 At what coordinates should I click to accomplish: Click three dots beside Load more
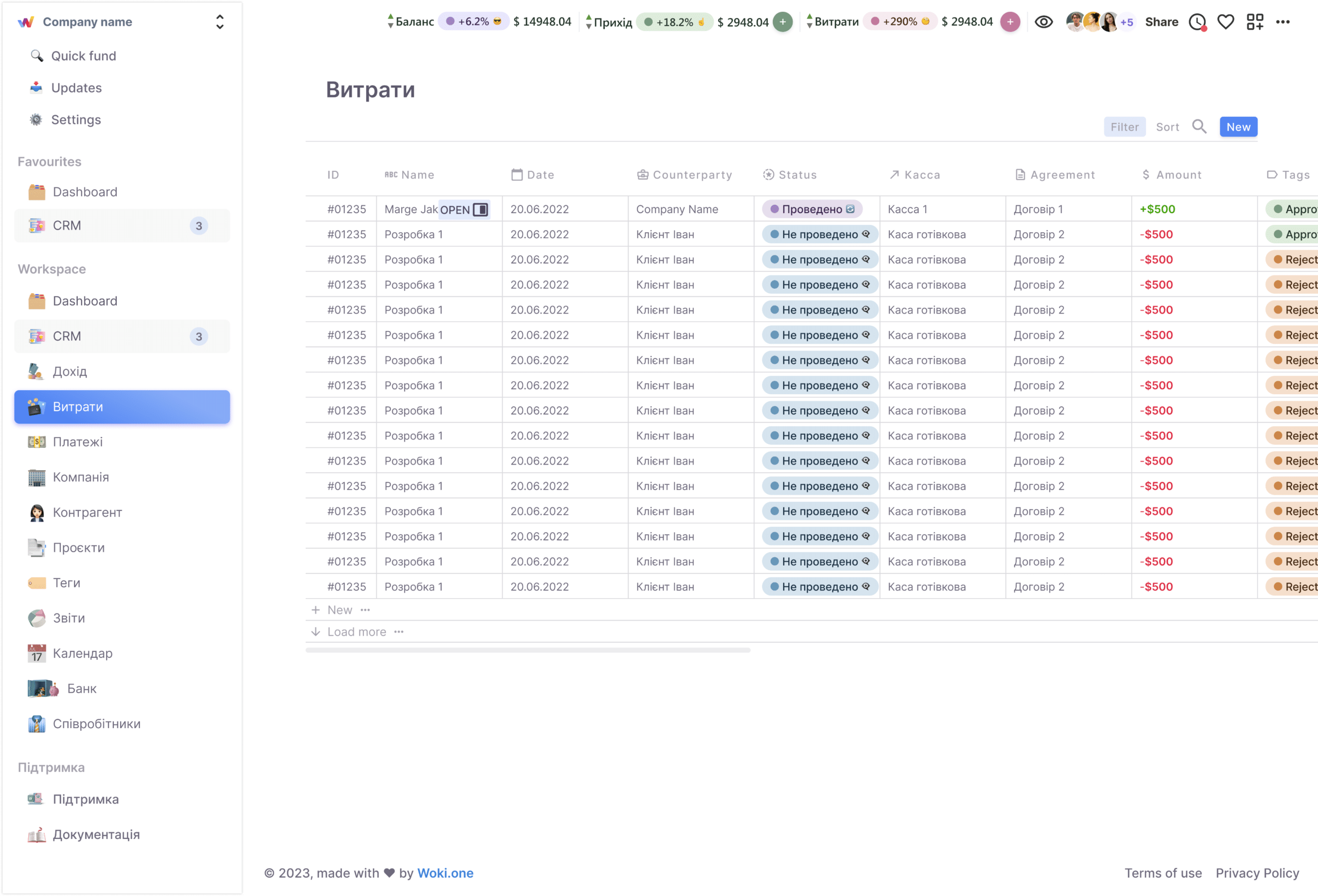(x=398, y=631)
